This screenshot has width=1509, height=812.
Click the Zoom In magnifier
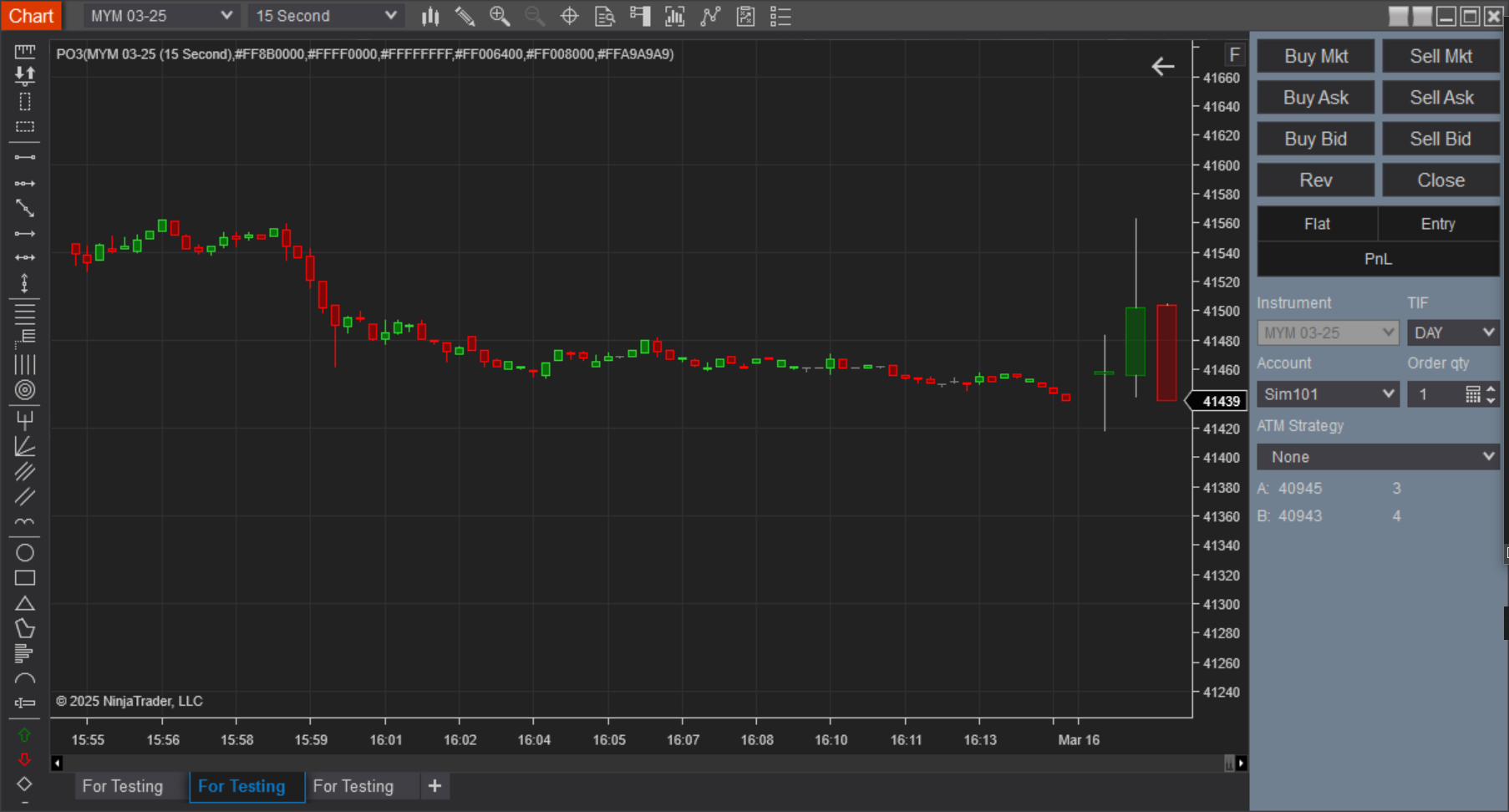pos(500,16)
